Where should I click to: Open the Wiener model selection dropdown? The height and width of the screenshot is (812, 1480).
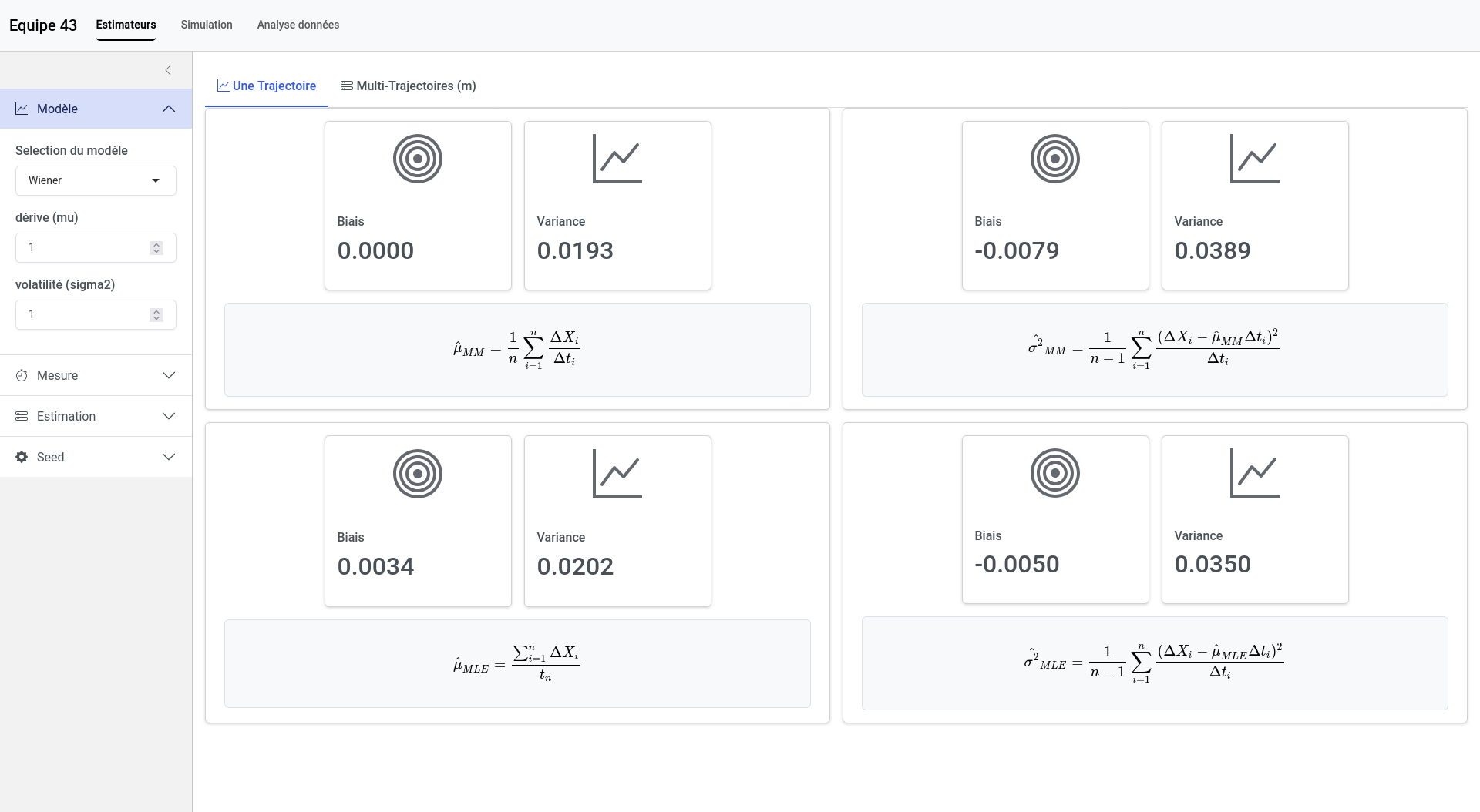pos(96,180)
